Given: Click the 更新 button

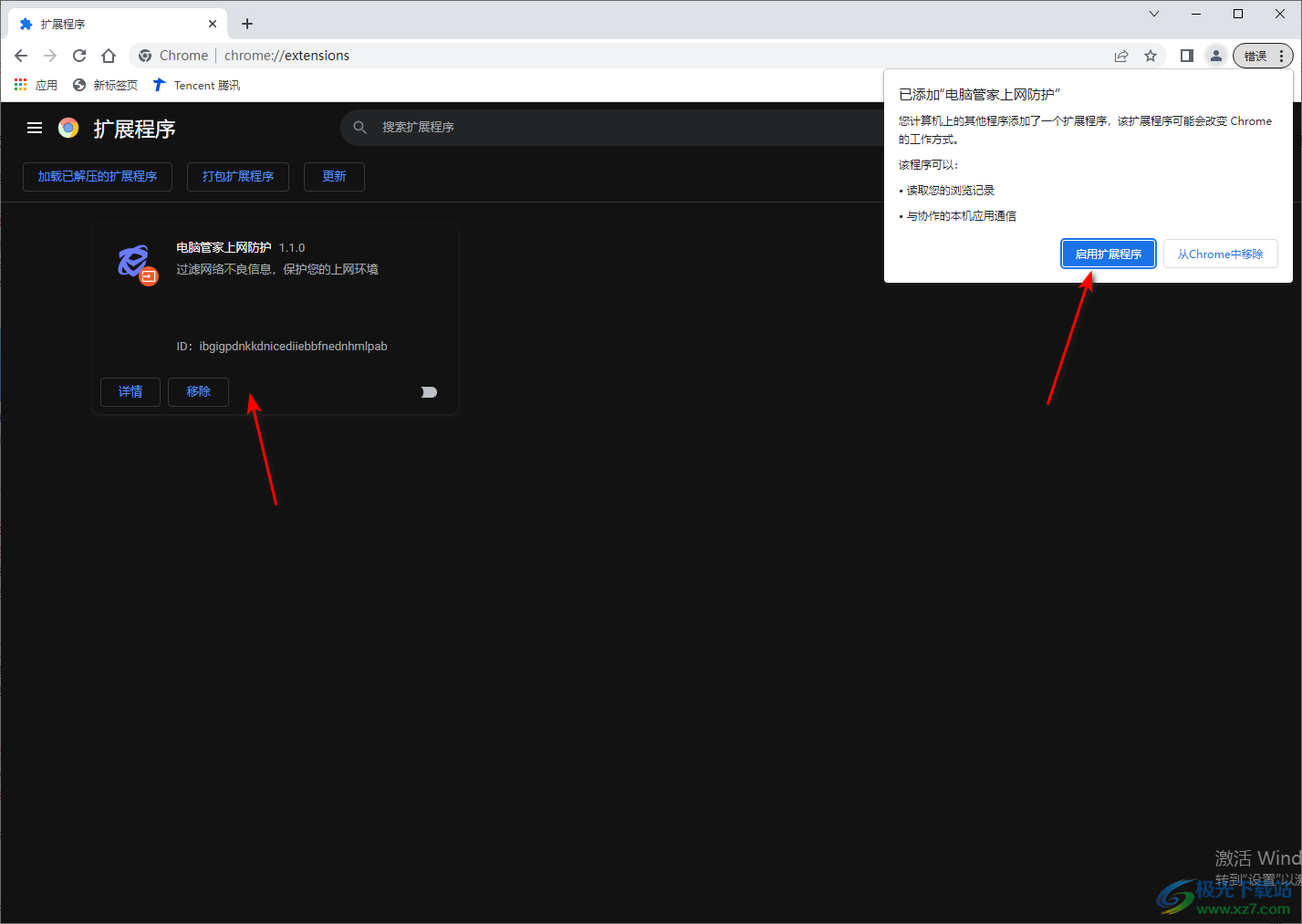Looking at the screenshot, I should pyautogui.click(x=334, y=176).
